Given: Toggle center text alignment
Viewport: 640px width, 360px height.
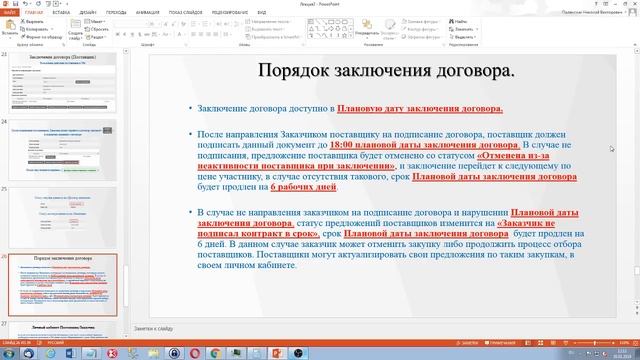Looking at the screenshot, I should (x=201, y=35).
